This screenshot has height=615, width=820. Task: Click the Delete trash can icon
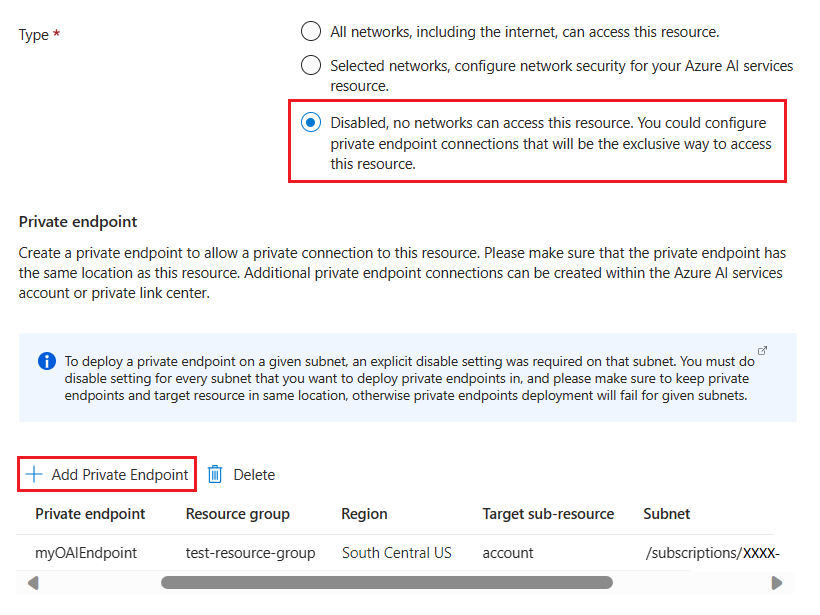click(x=215, y=474)
